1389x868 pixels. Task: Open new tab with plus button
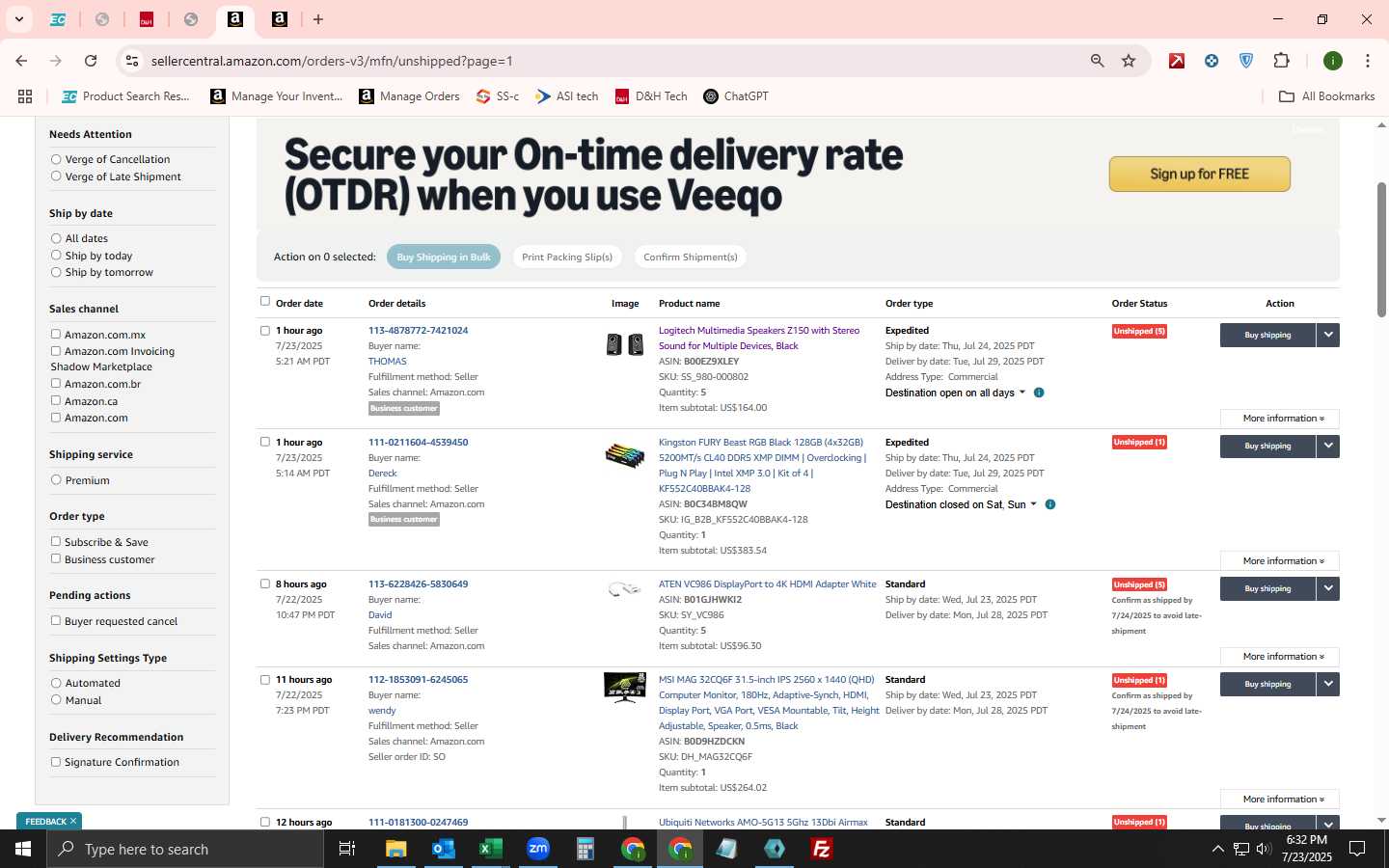point(318,19)
